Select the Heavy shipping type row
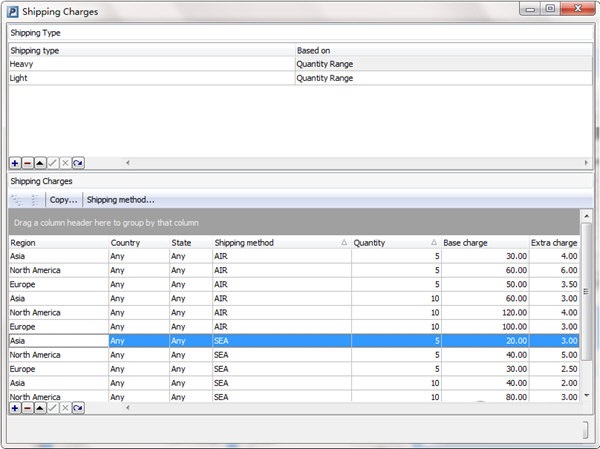This screenshot has width=600, height=449. coord(300,64)
